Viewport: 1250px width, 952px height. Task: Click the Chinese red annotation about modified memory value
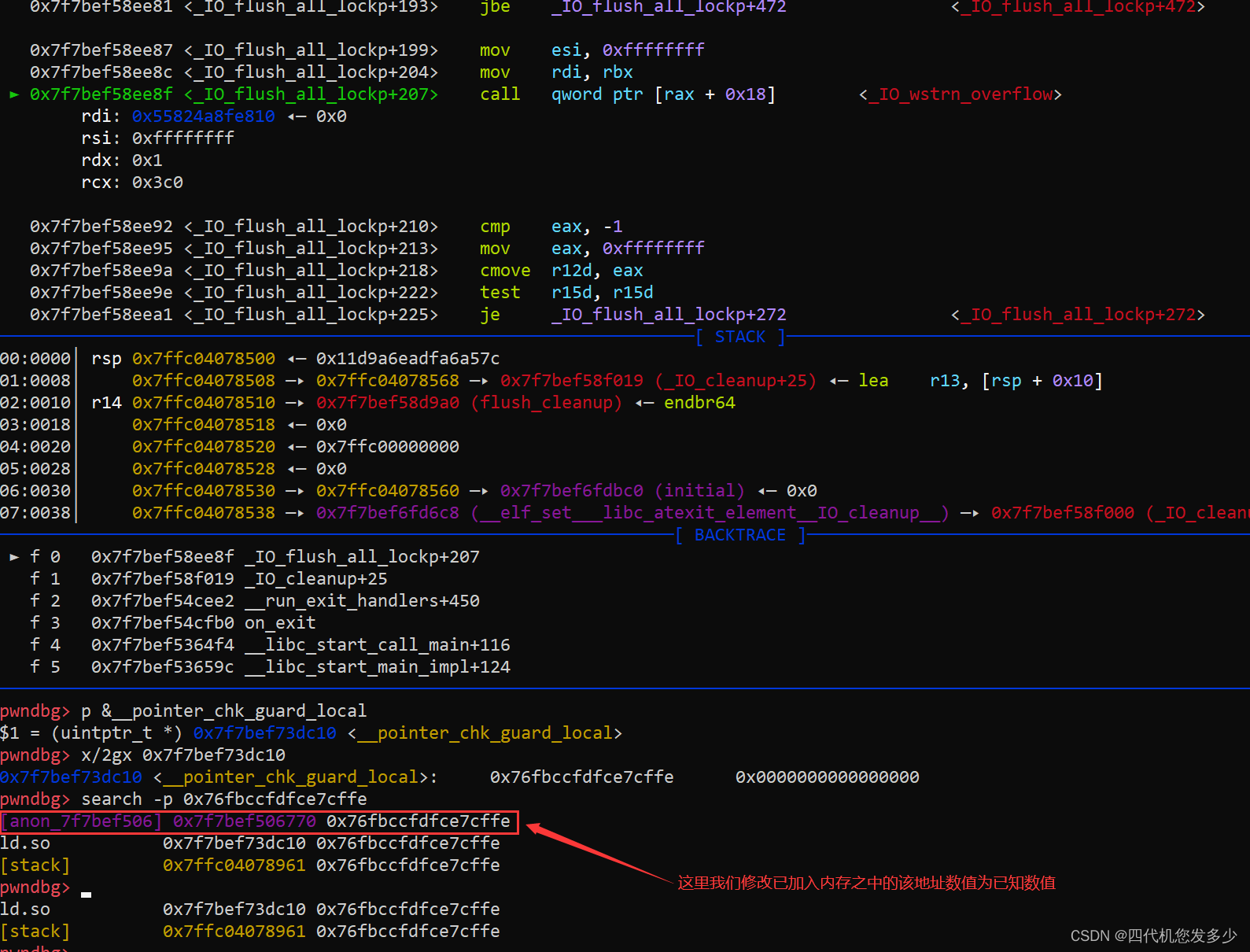pyautogui.click(x=866, y=883)
